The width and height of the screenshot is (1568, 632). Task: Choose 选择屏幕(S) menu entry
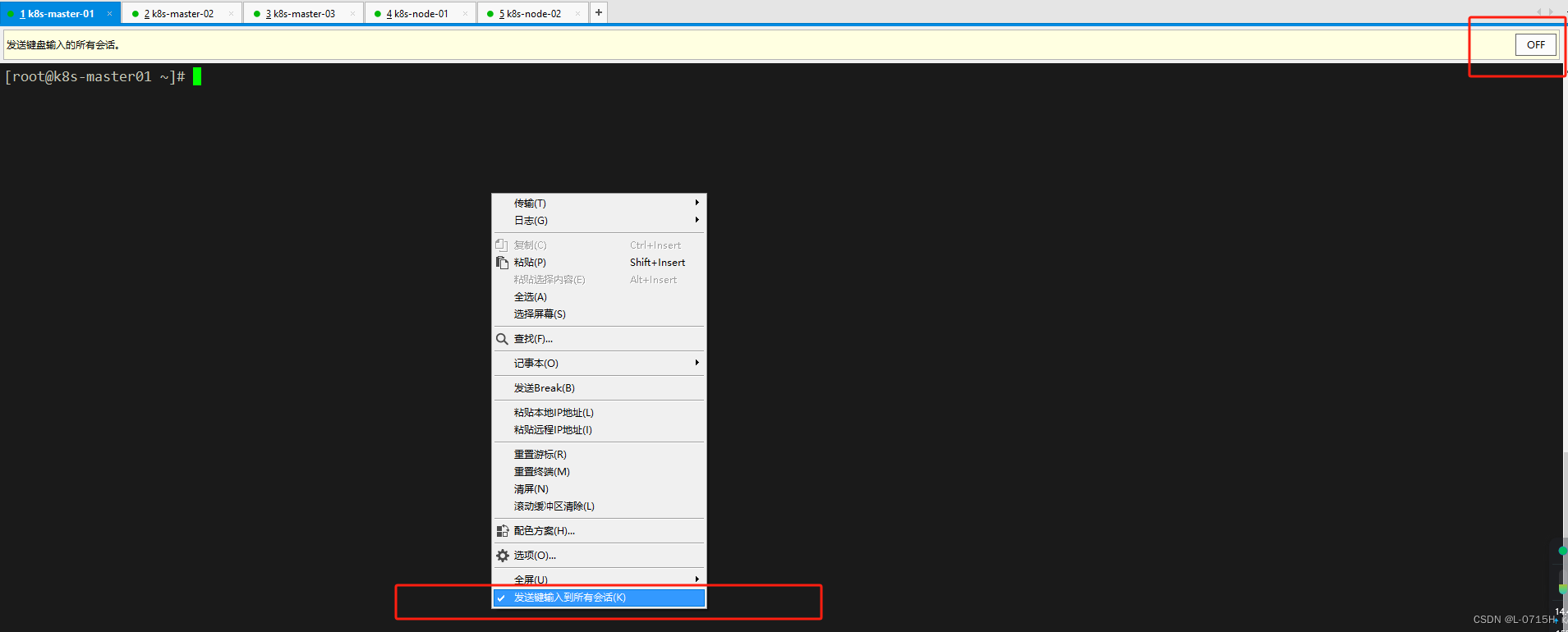(x=599, y=314)
